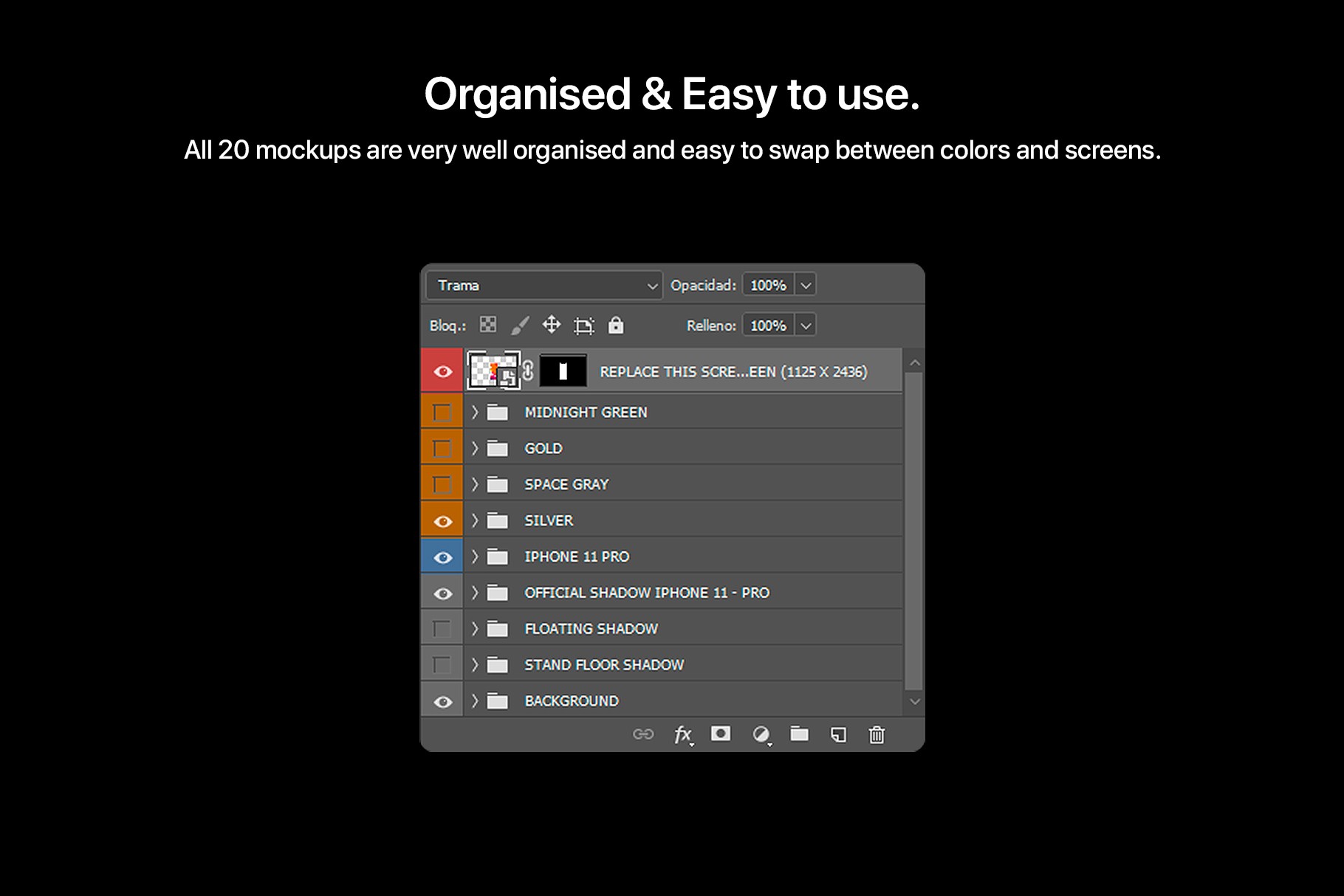Click the link layers icon
This screenshot has width=1344, height=896.
click(643, 734)
